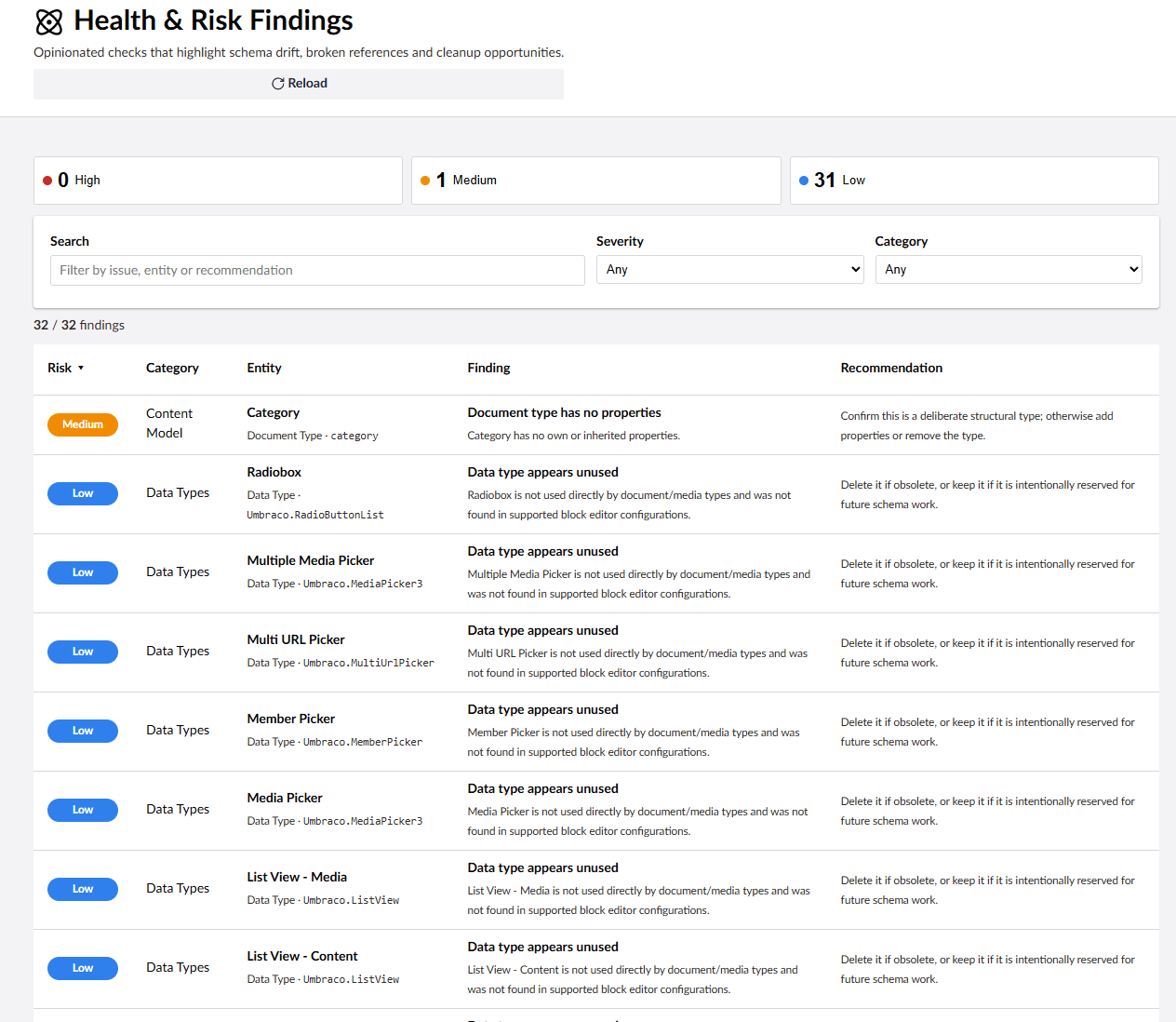
Task: Select the Media Picker entity name
Action: pos(285,799)
